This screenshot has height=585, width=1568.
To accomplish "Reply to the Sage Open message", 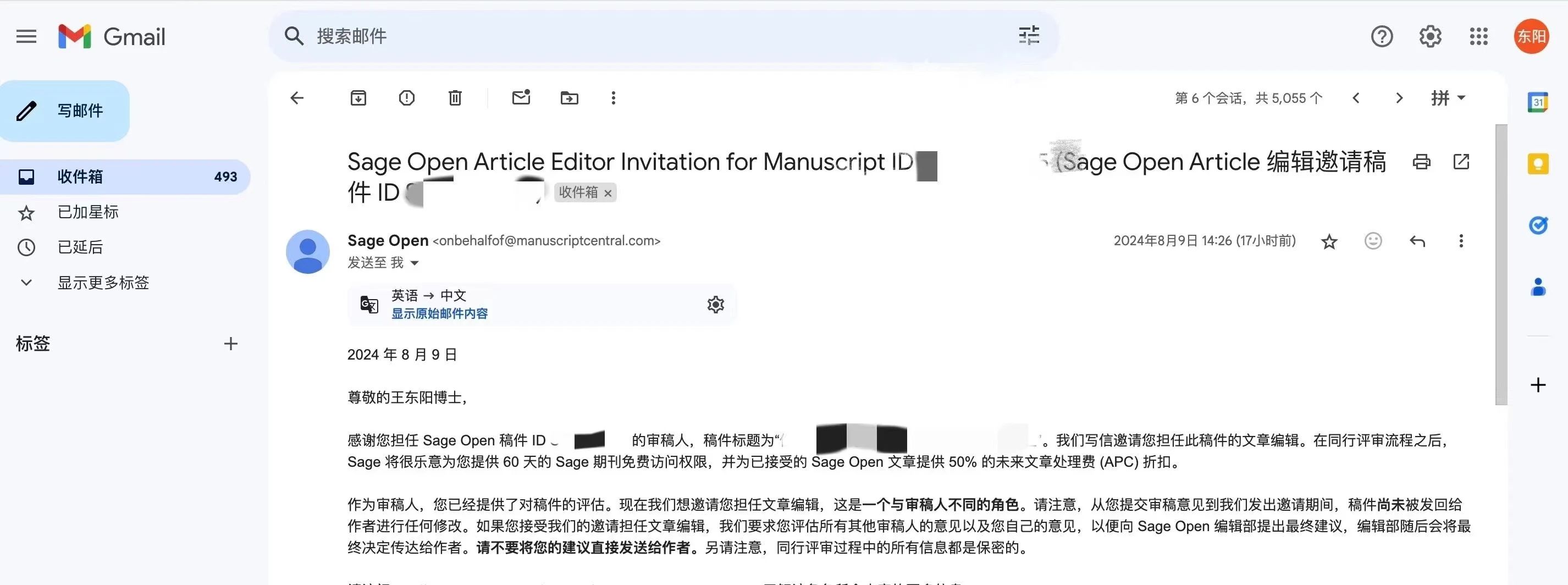I will (x=1418, y=241).
